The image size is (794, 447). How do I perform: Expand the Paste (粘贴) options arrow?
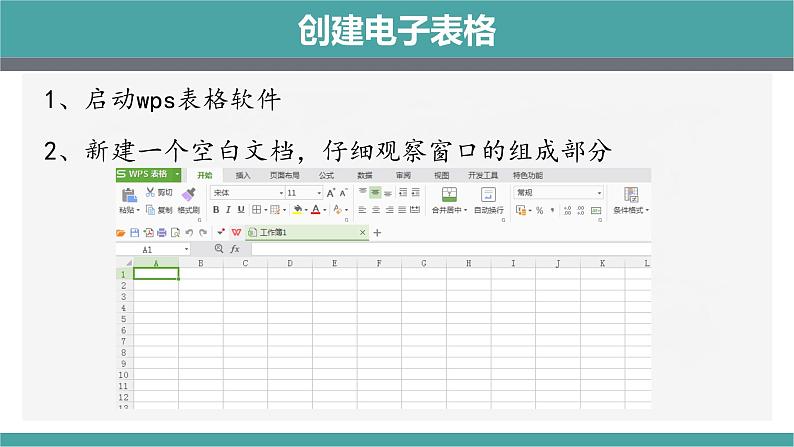(x=138, y=210)
